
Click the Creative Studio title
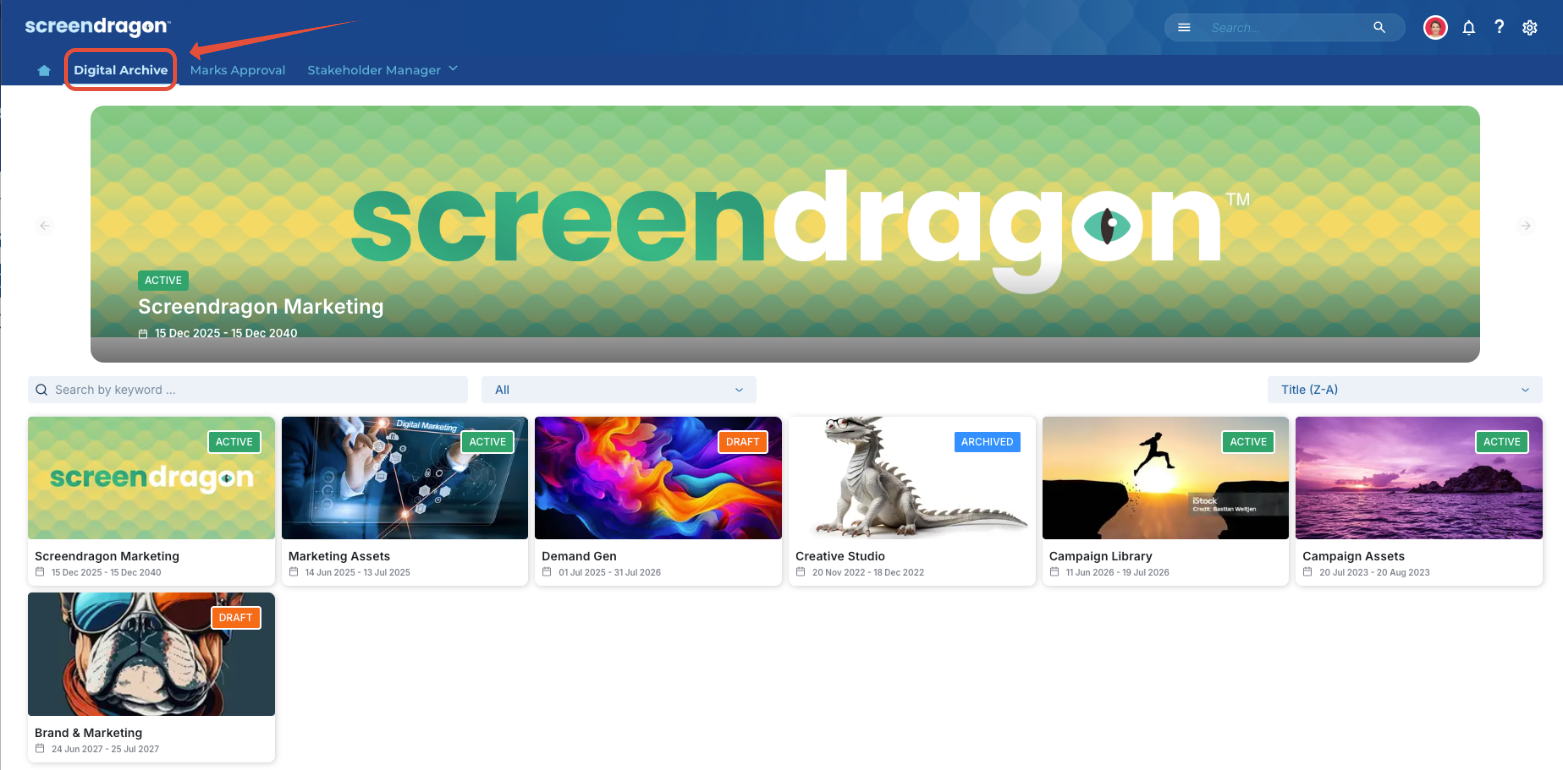pos(840,556)
